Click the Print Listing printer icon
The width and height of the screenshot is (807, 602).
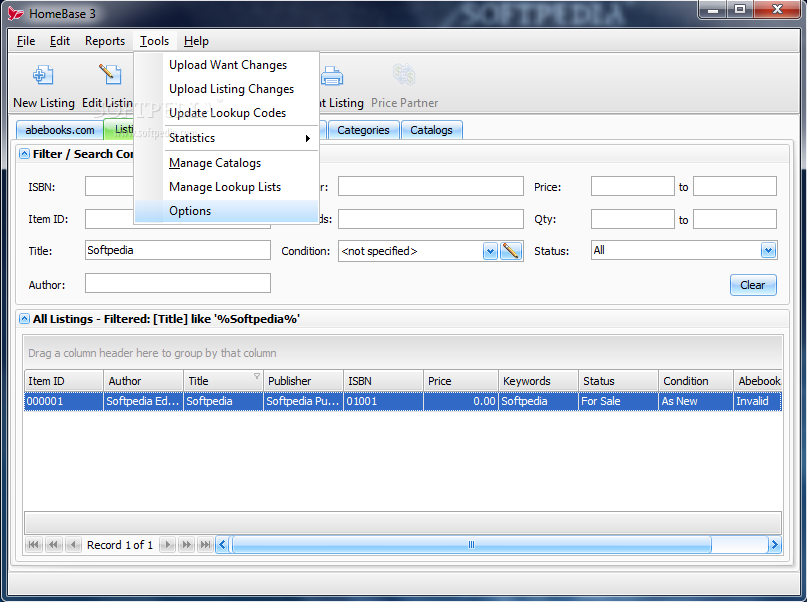coord(332,76)
